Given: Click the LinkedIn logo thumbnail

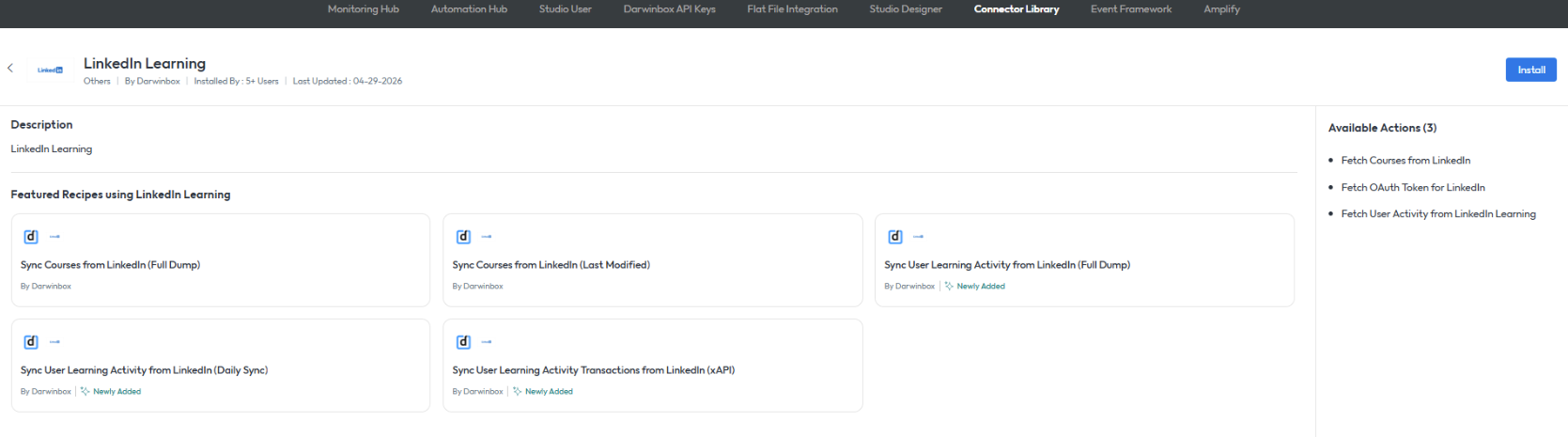Looking at the screenshot, I should (x=51, y=70).
